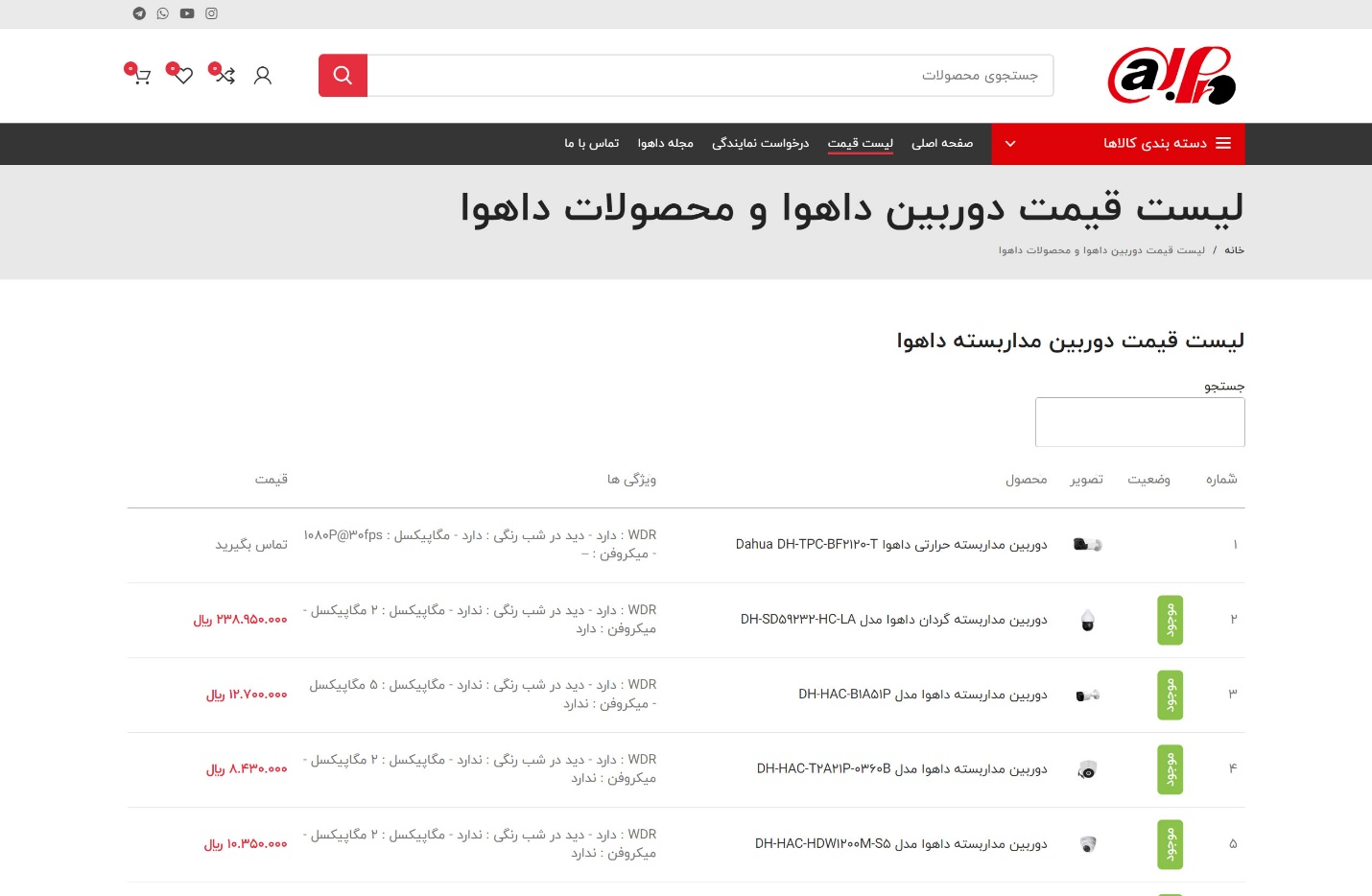Screen dimensions: 1372x896
Task: Open the shopping cart icon
Action: pyautogui.click(x=140, y=76)
